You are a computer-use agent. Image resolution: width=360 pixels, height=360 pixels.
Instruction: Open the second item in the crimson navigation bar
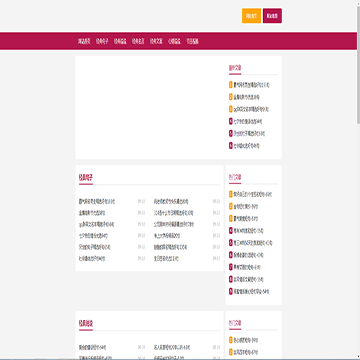pos(102,41)
